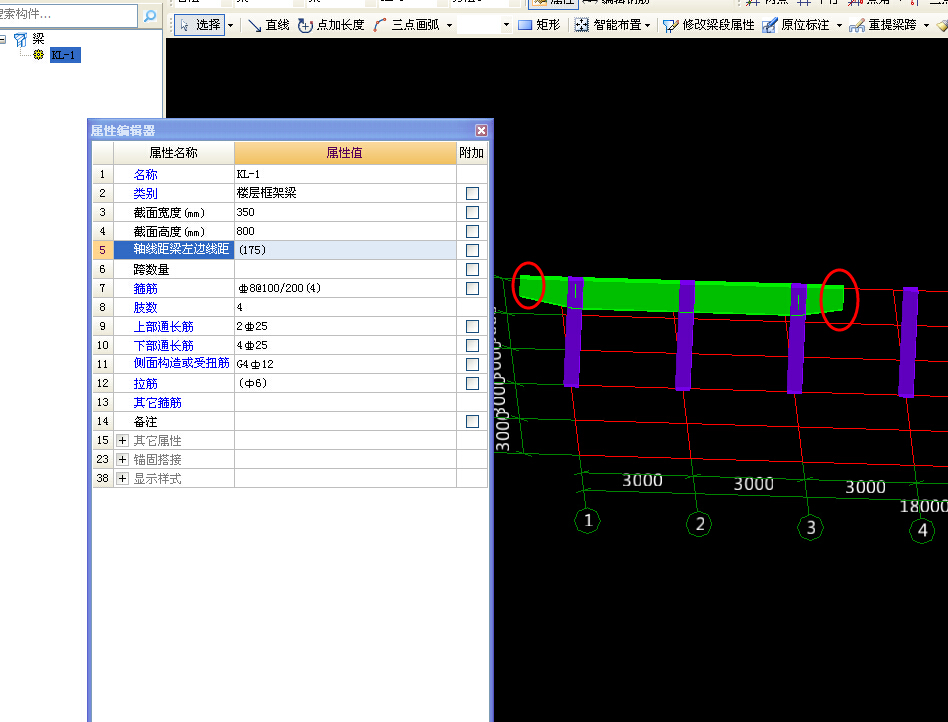
Task: Choose the 点加长度 point-plus-length tool
Action: (x=331, y=25)
